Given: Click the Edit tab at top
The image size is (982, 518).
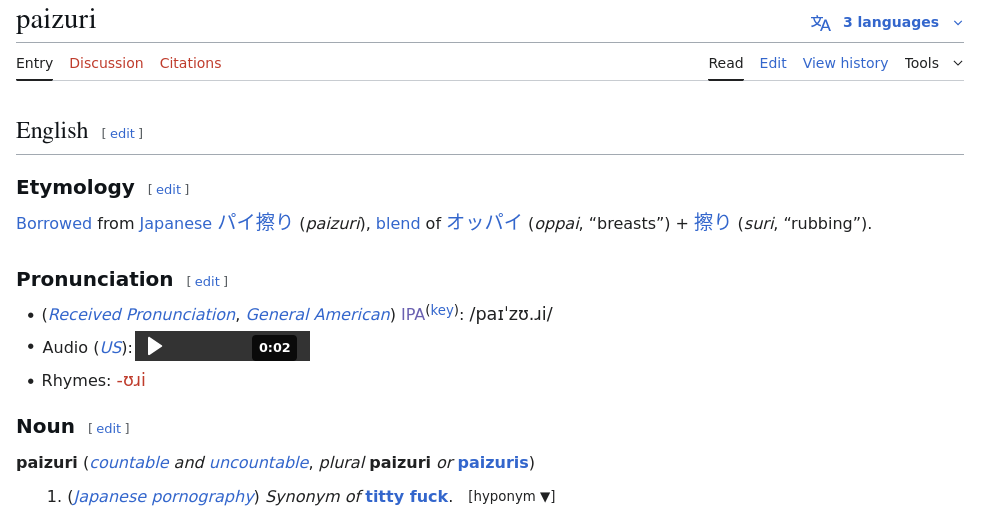Looking at the screenshot, I should pyautogui.click(x=772, y=63).
